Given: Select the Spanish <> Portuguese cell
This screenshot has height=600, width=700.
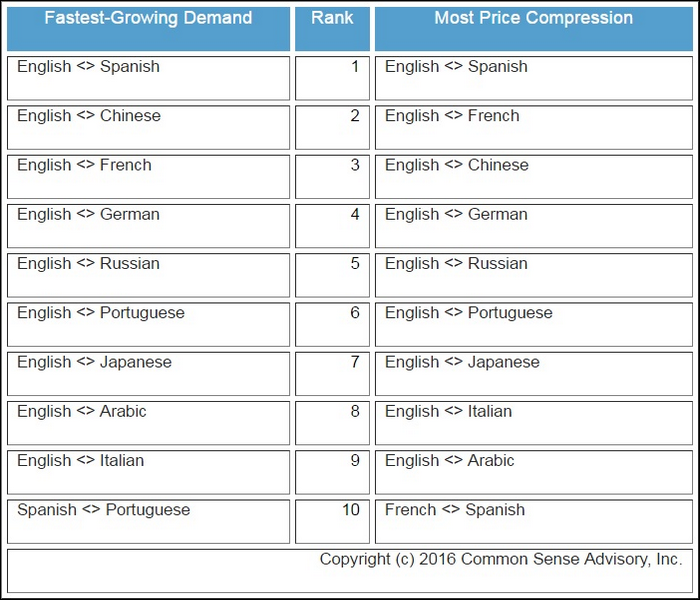Looking at the screenshot, I should [x=103, y=510].
